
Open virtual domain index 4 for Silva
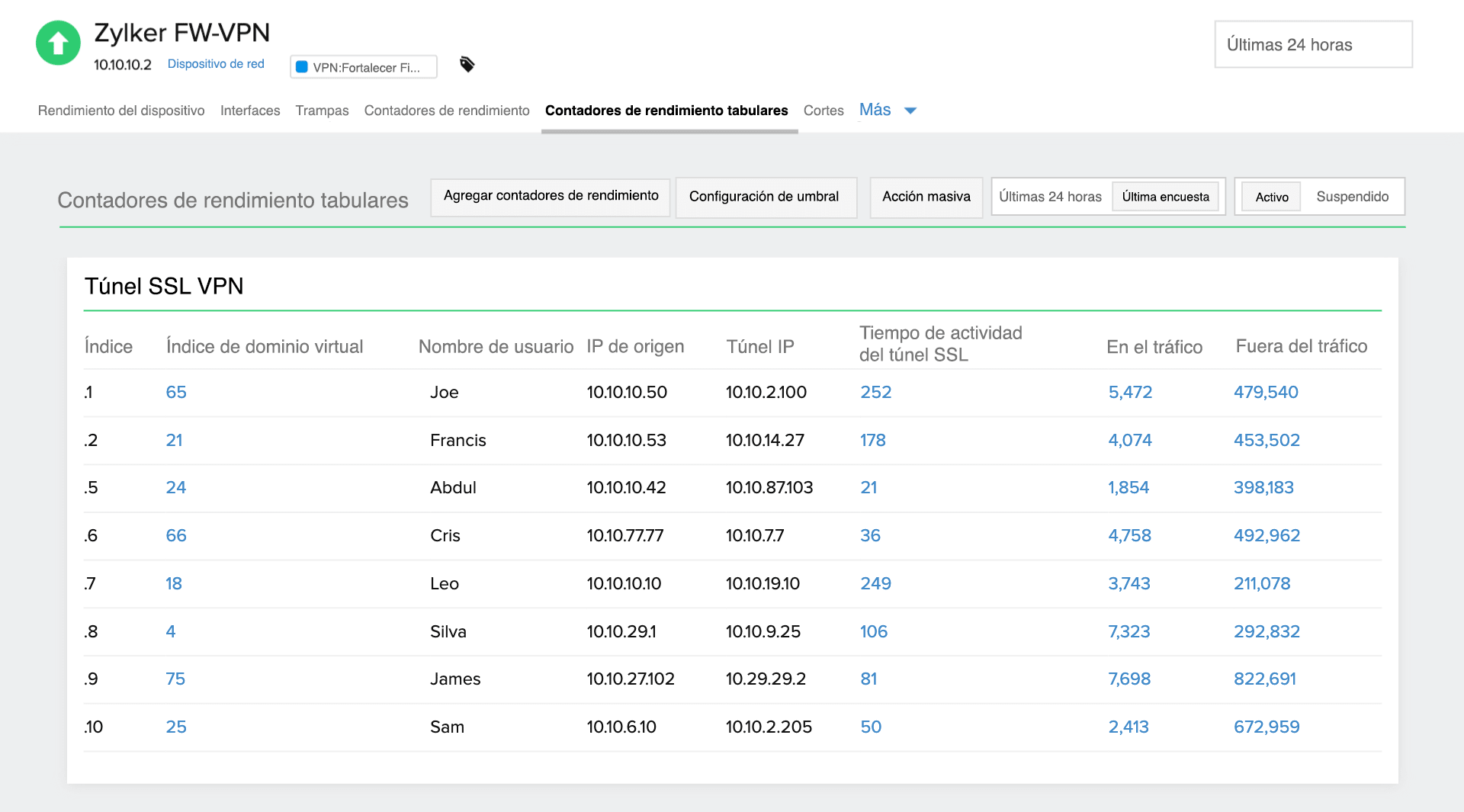pyautogui.click(x=170, y=632)
